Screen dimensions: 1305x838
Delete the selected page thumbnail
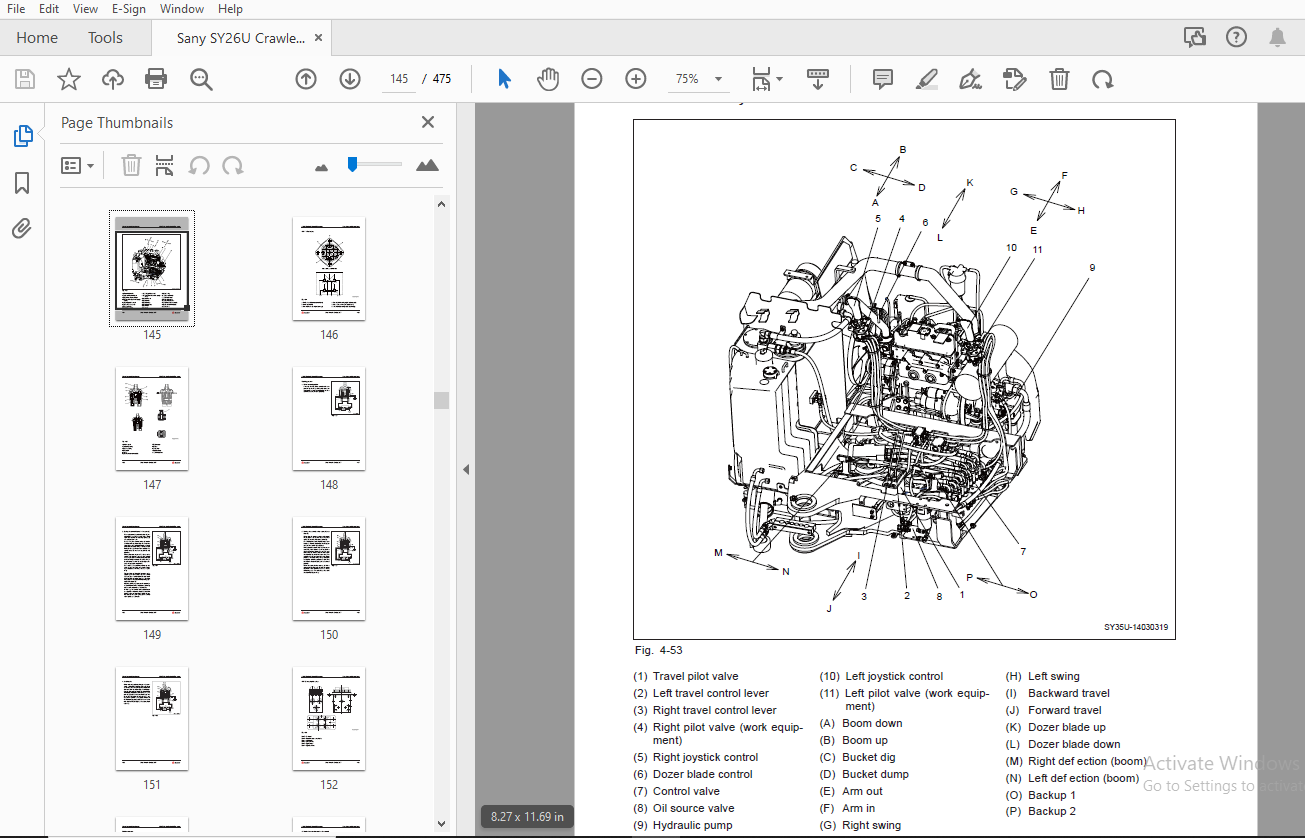(x=131, y=165)
